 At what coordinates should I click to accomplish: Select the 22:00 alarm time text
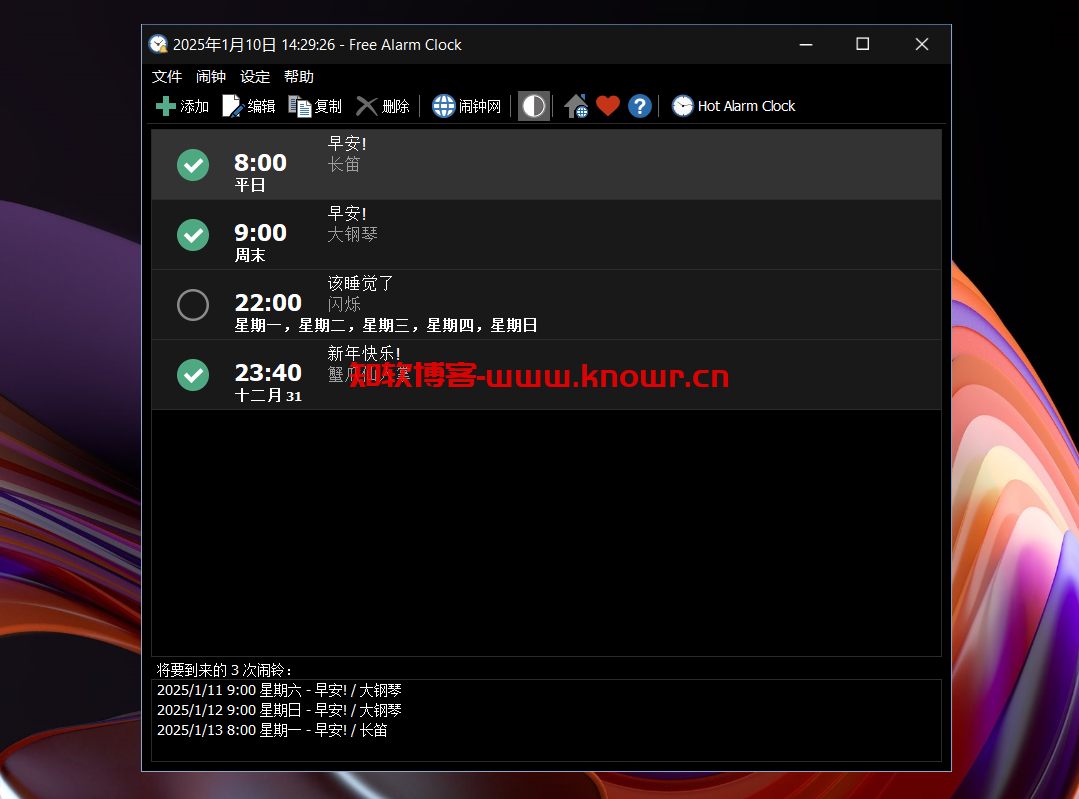pyautogui.click(x=268, y=303)
